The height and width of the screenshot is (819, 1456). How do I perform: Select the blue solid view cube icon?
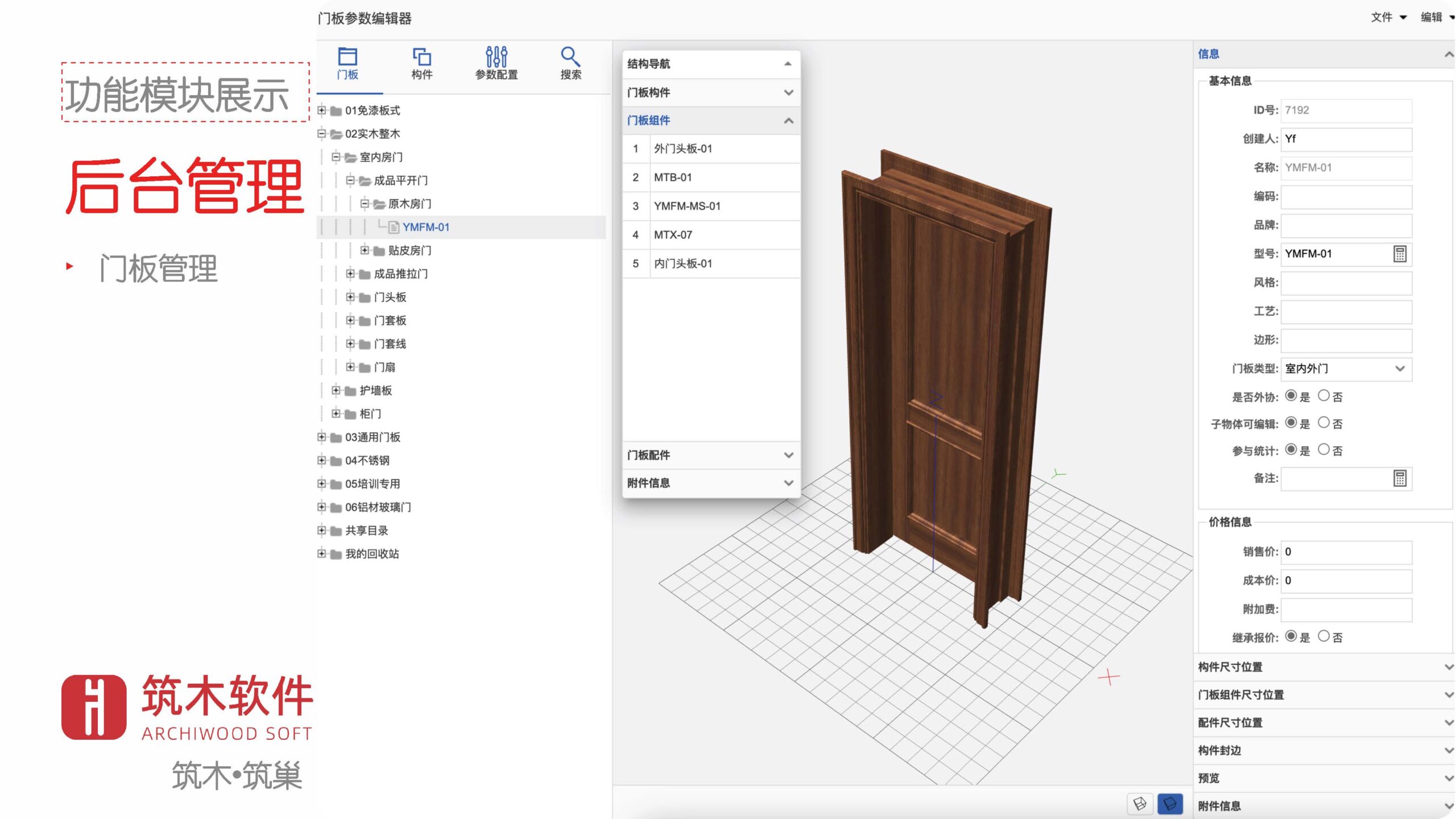point(1170,803)
